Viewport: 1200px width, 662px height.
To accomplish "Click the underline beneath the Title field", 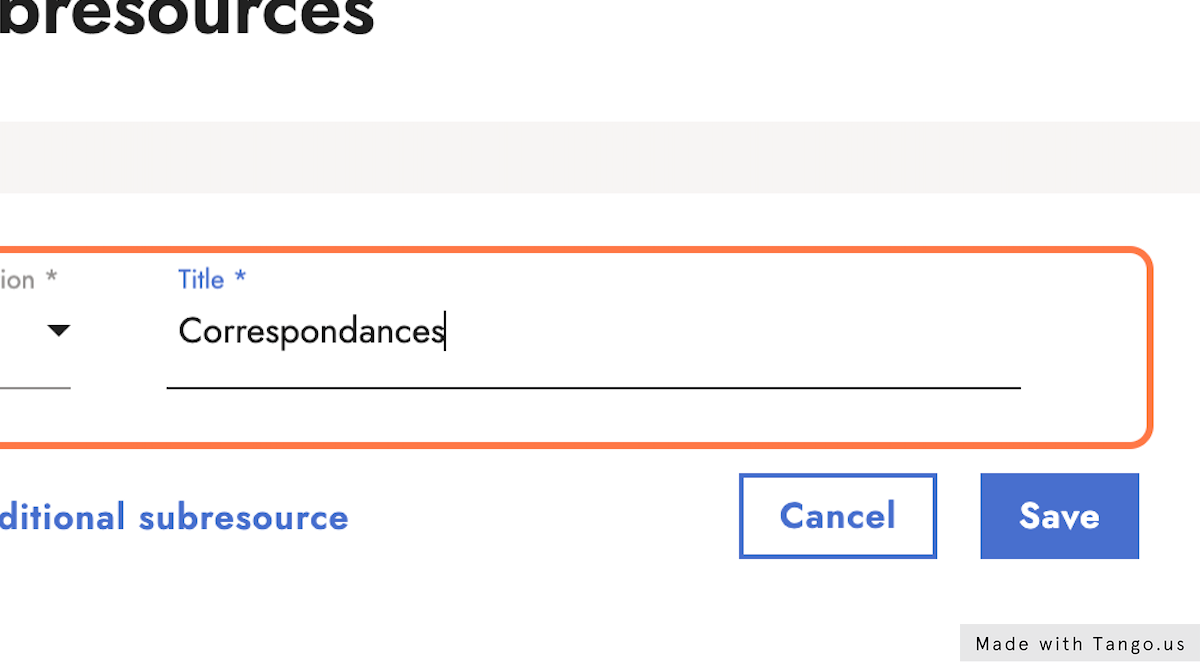I will pyautogui.click(x=593, y=386).
